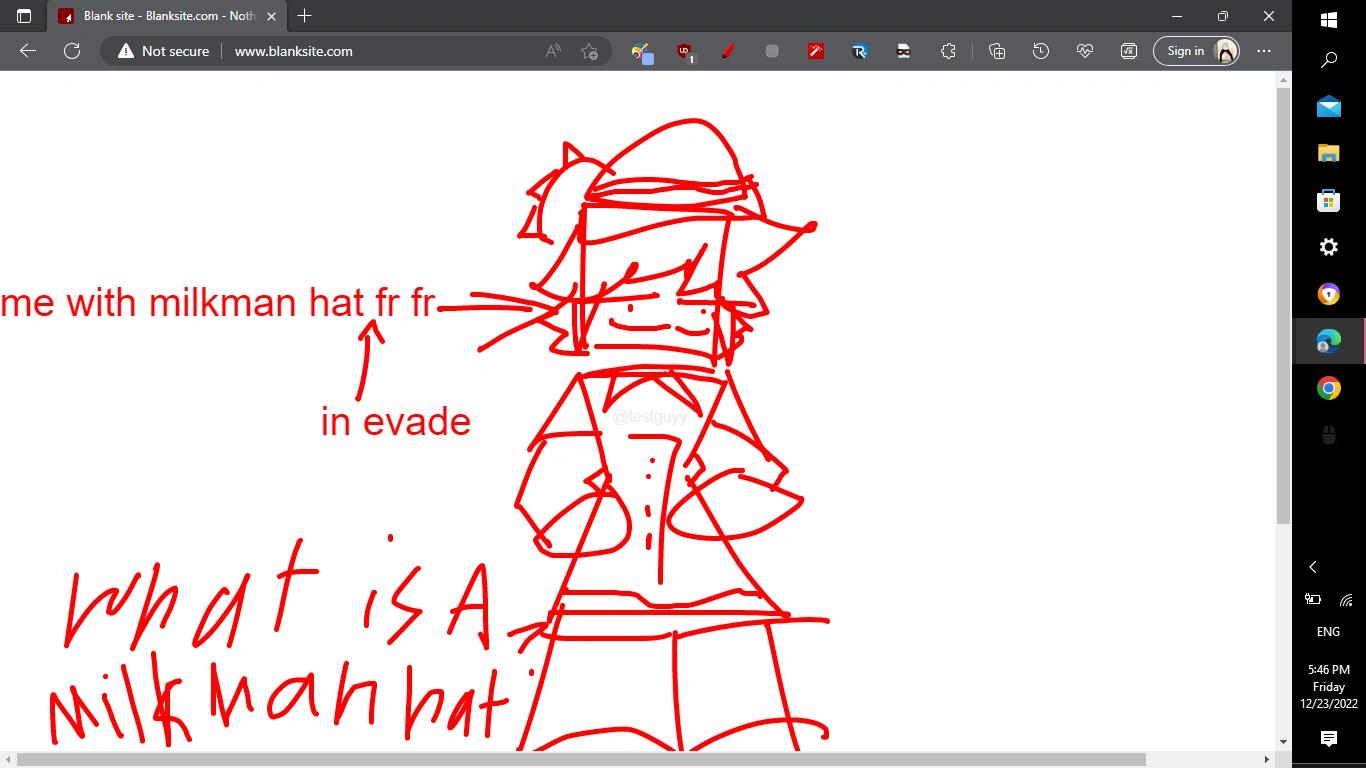Open the tab actions menu
The image size is (1366, 768).
coord(22,16)
